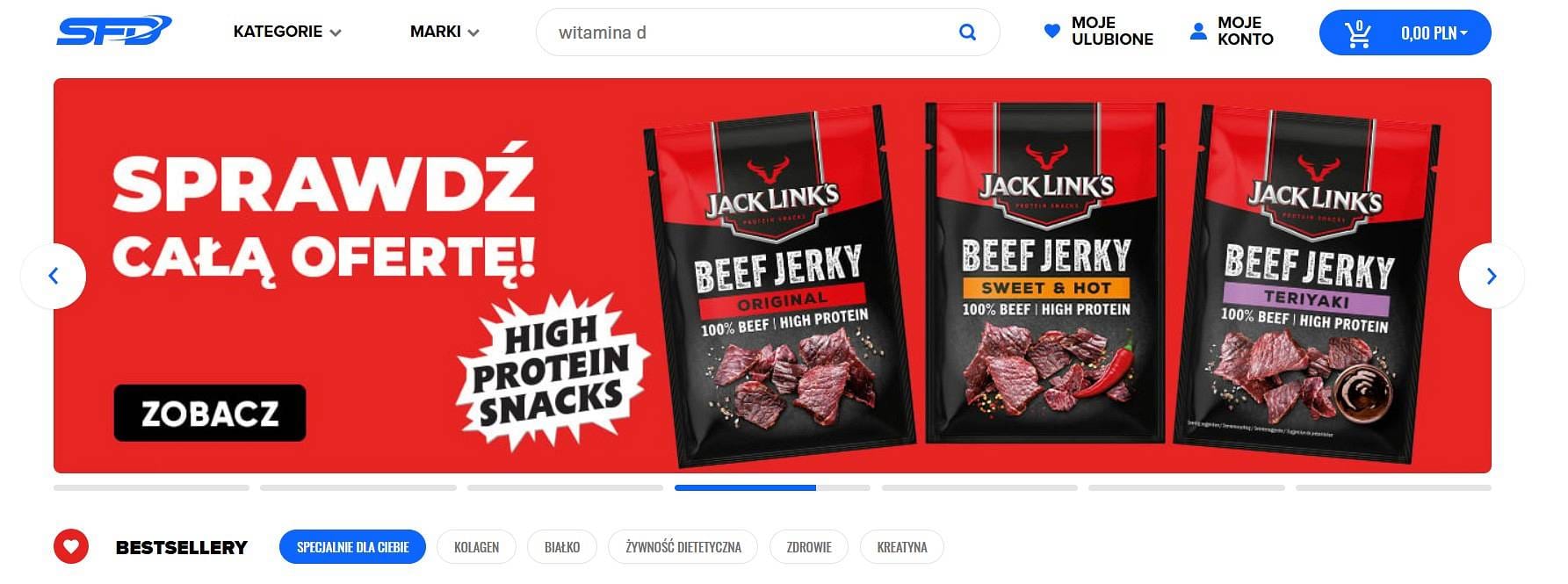Click the search magnifier icon
This screenshot has height=584, width=1568.
pyautogui.click(x=967, y=32)
